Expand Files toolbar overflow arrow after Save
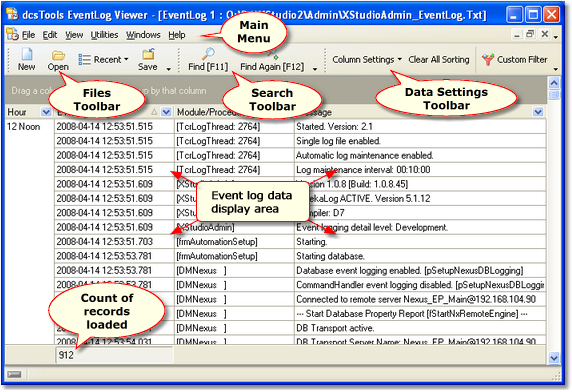572x392 pixels. click(x=169, y=69)
